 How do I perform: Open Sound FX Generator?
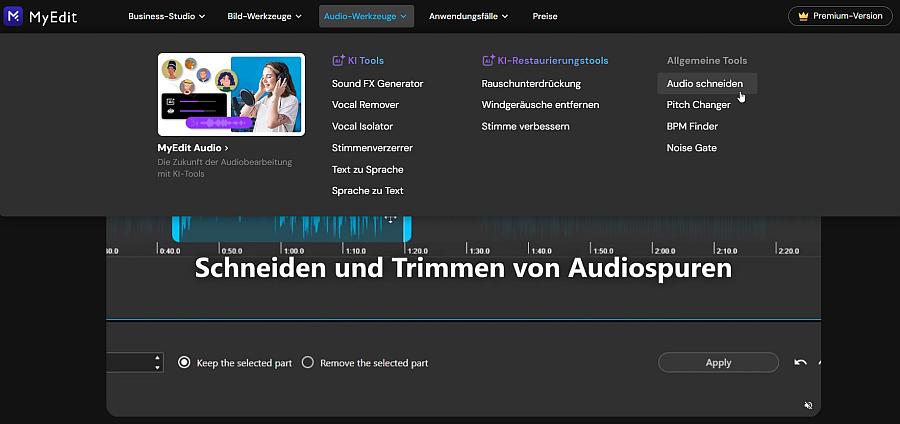point(378,84)
